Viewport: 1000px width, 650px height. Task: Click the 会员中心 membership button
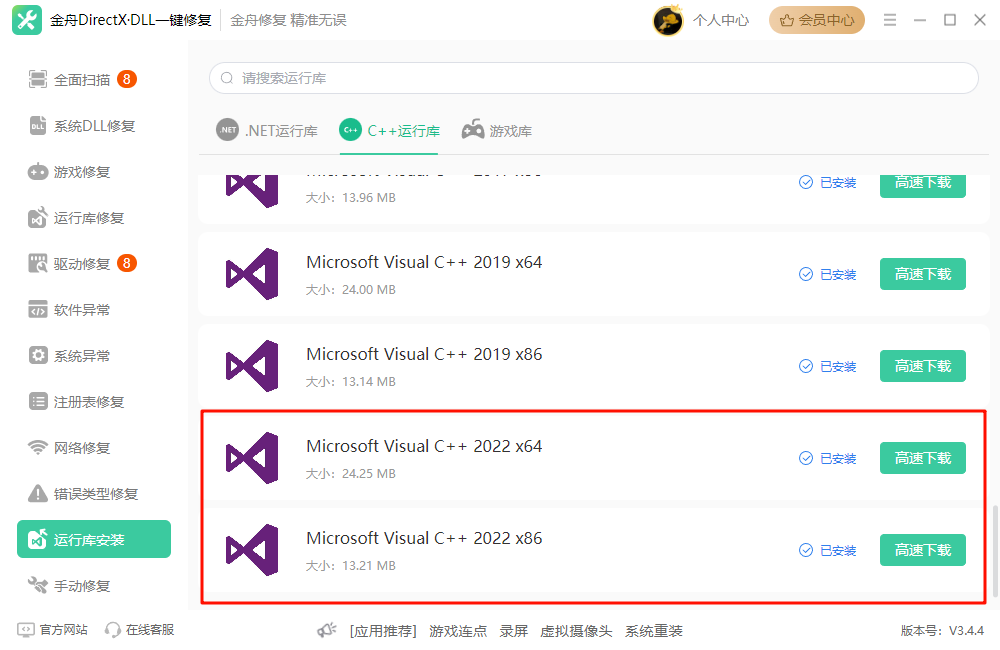tap(816, 19)
